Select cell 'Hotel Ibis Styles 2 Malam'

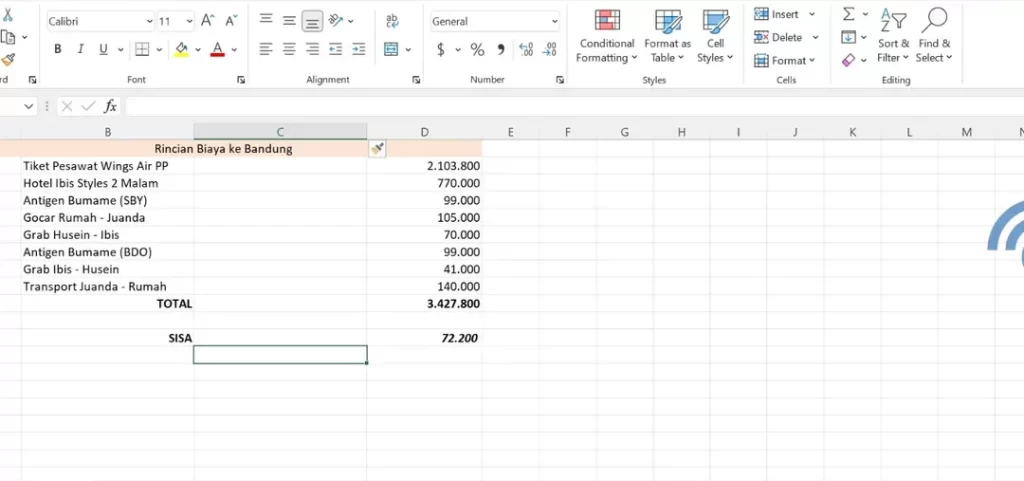tap(108, 183)
